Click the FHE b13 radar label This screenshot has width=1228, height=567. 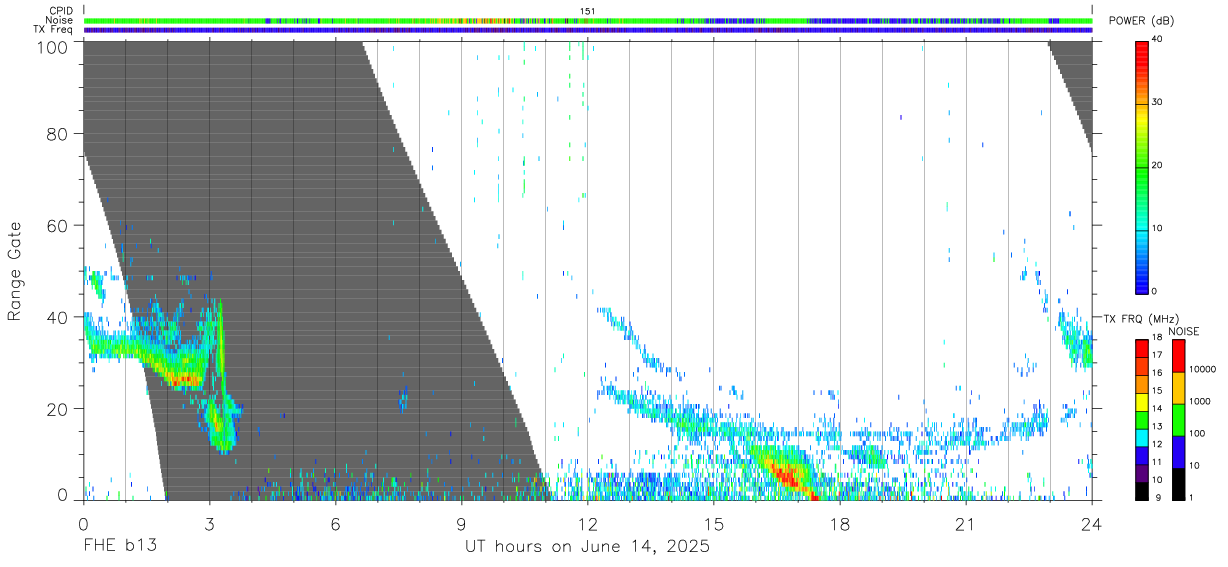point(119,547)
